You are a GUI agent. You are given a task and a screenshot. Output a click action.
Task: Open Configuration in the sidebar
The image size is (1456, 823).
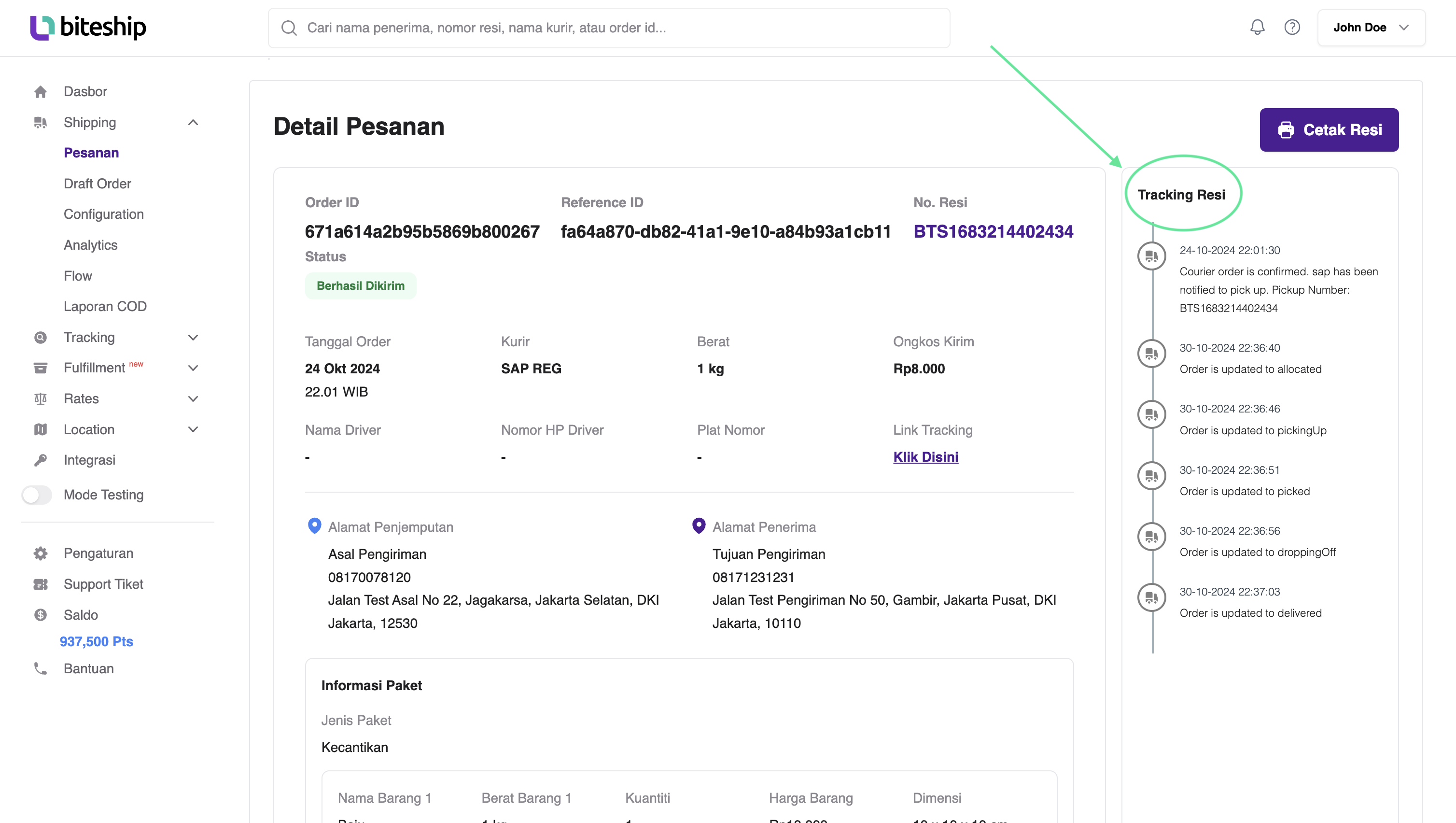pos(103,214)
